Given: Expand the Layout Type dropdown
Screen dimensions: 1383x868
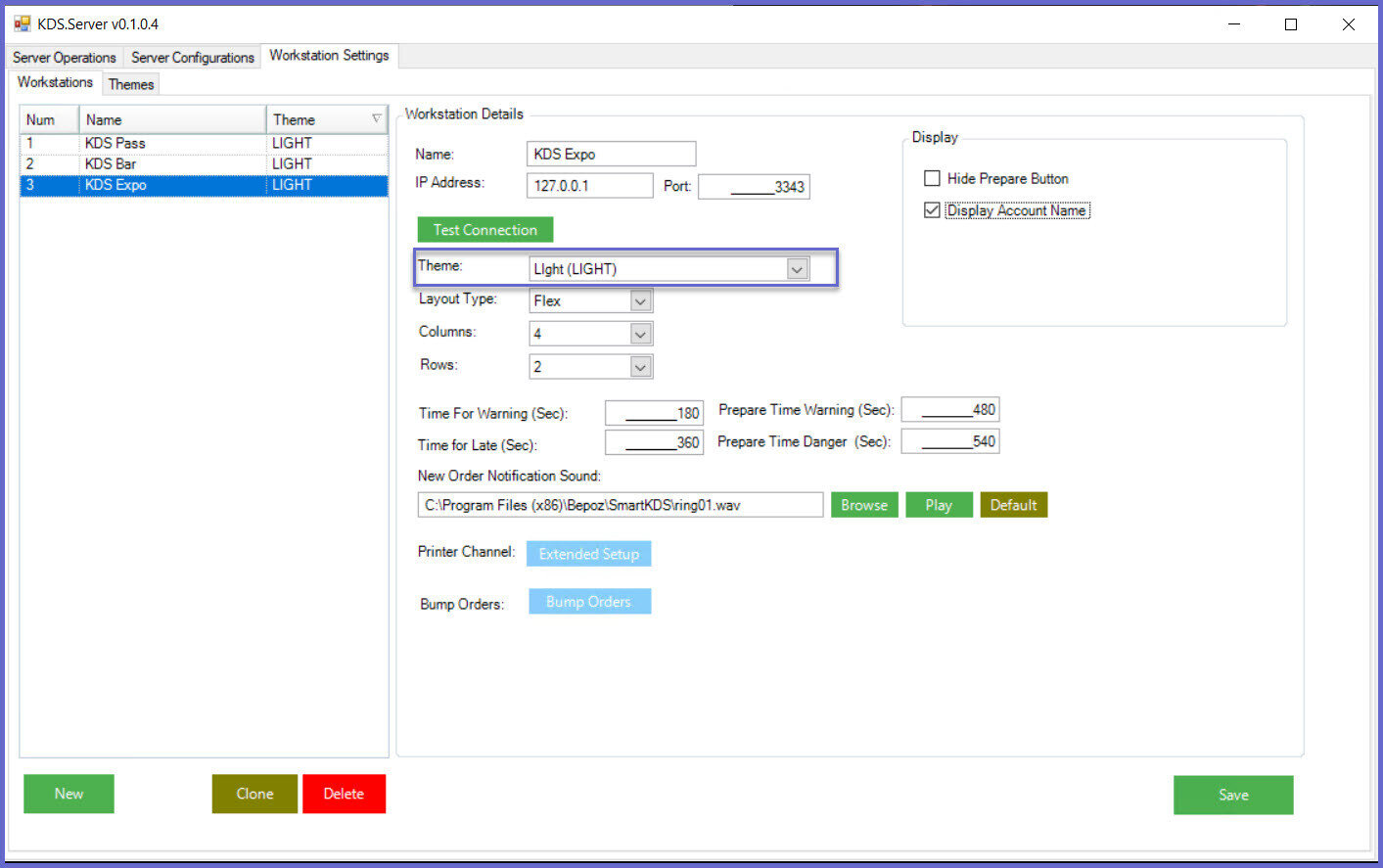Looking at the screenshot, I should point(640,301).
